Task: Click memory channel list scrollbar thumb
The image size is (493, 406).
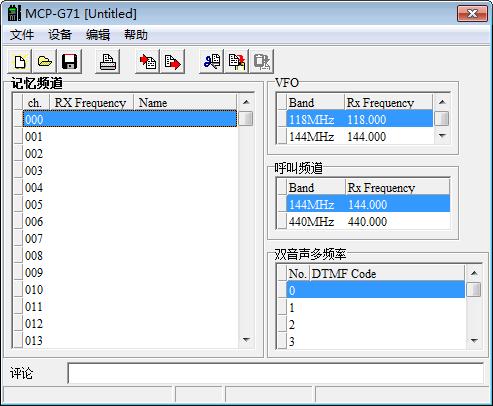Action: click(246, 119)
